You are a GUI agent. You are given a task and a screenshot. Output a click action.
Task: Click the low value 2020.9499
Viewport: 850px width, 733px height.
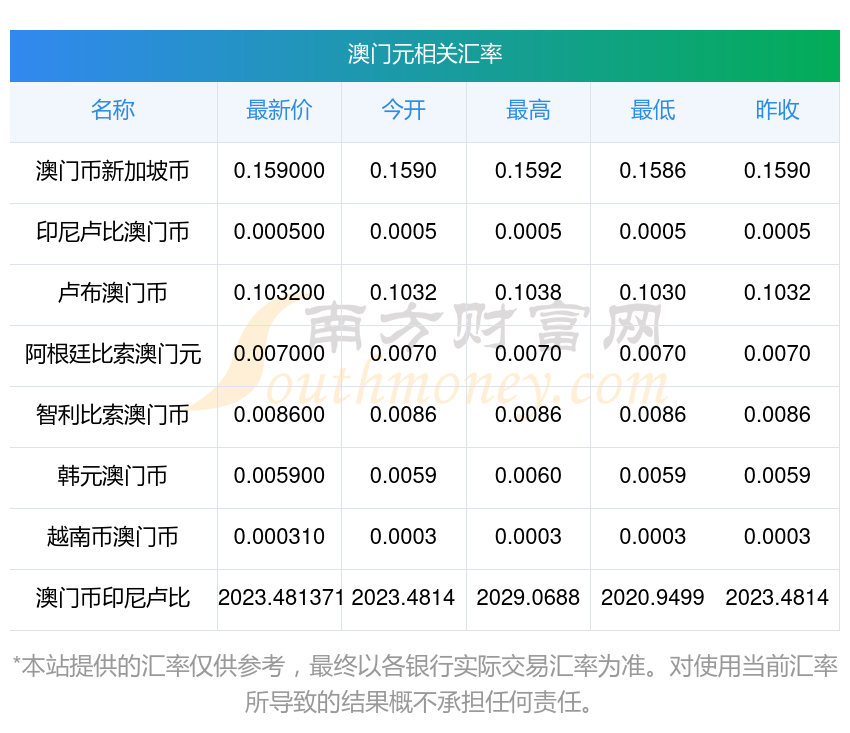653,597
